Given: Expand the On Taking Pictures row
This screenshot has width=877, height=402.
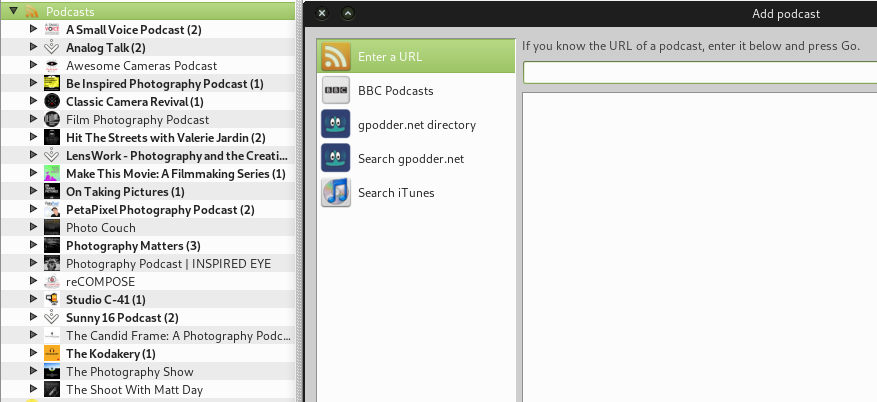Looking at the screenshot, I should (x=33, y=191).
